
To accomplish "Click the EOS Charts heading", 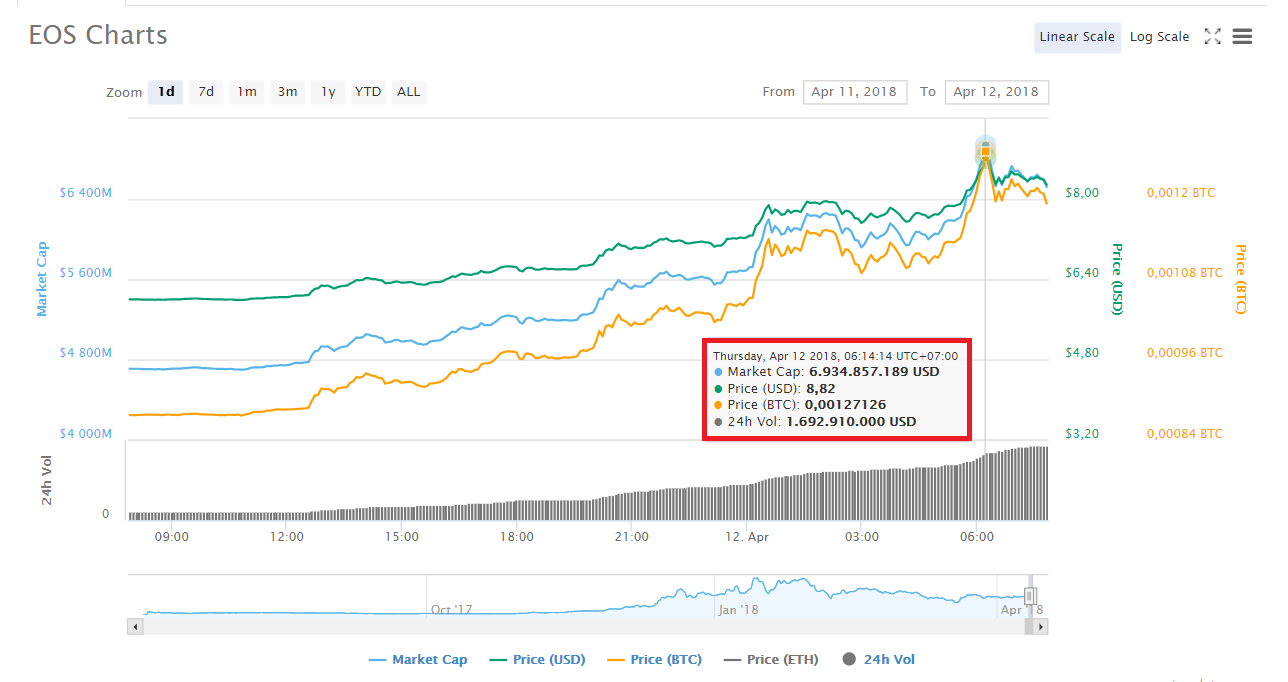I will [98, 35].
